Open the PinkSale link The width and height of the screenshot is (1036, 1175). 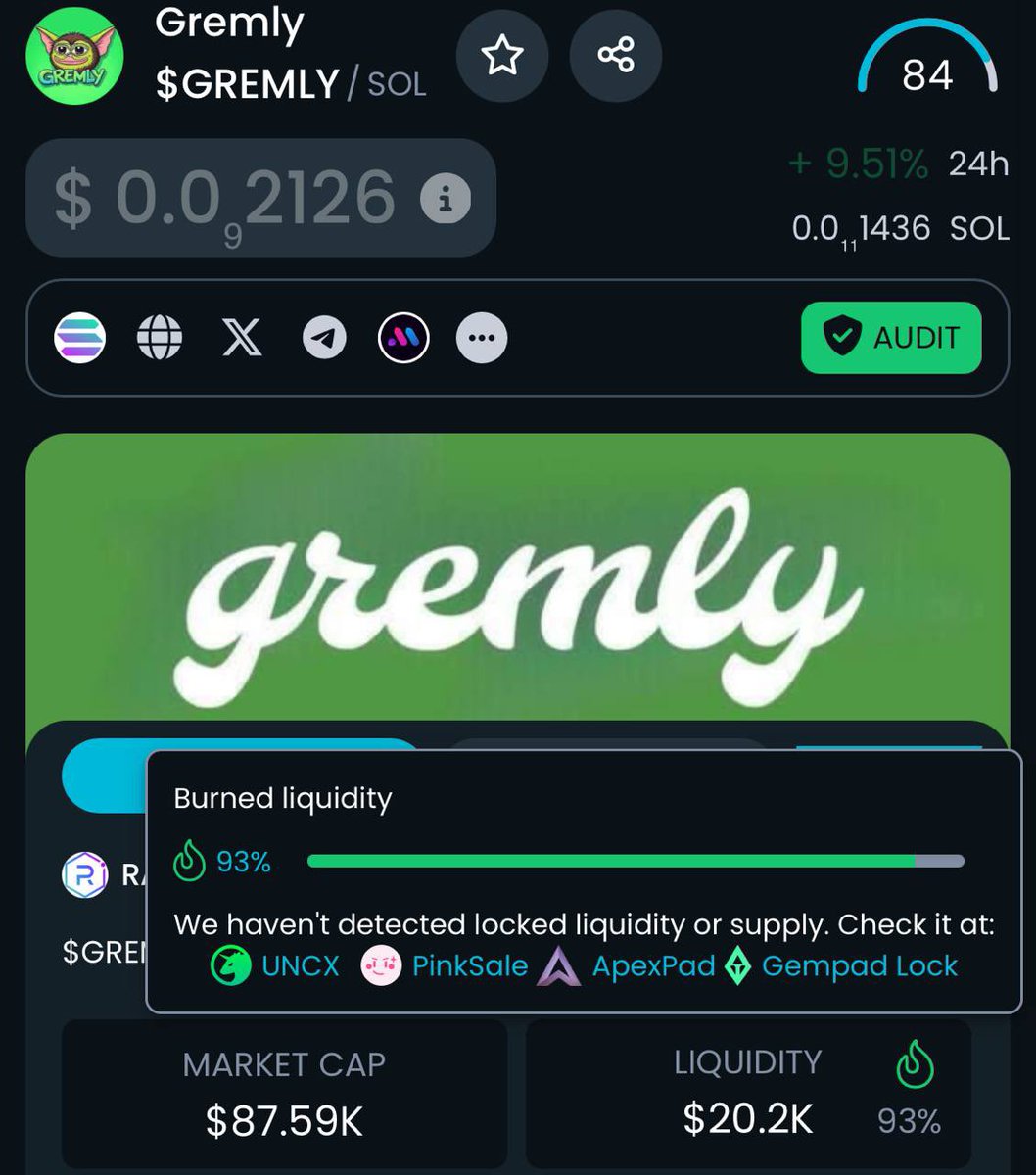pos(445,966)
